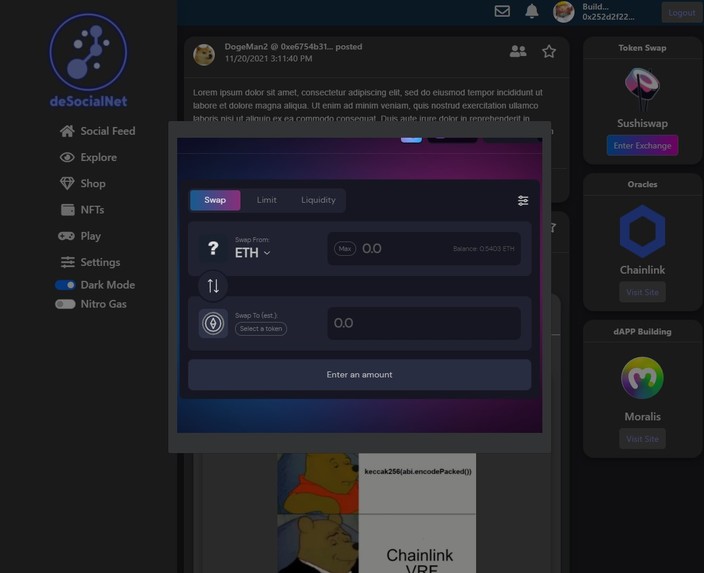Click the Play gamepad icon
The image size is (704, 573).
click(x=66, y=236)
